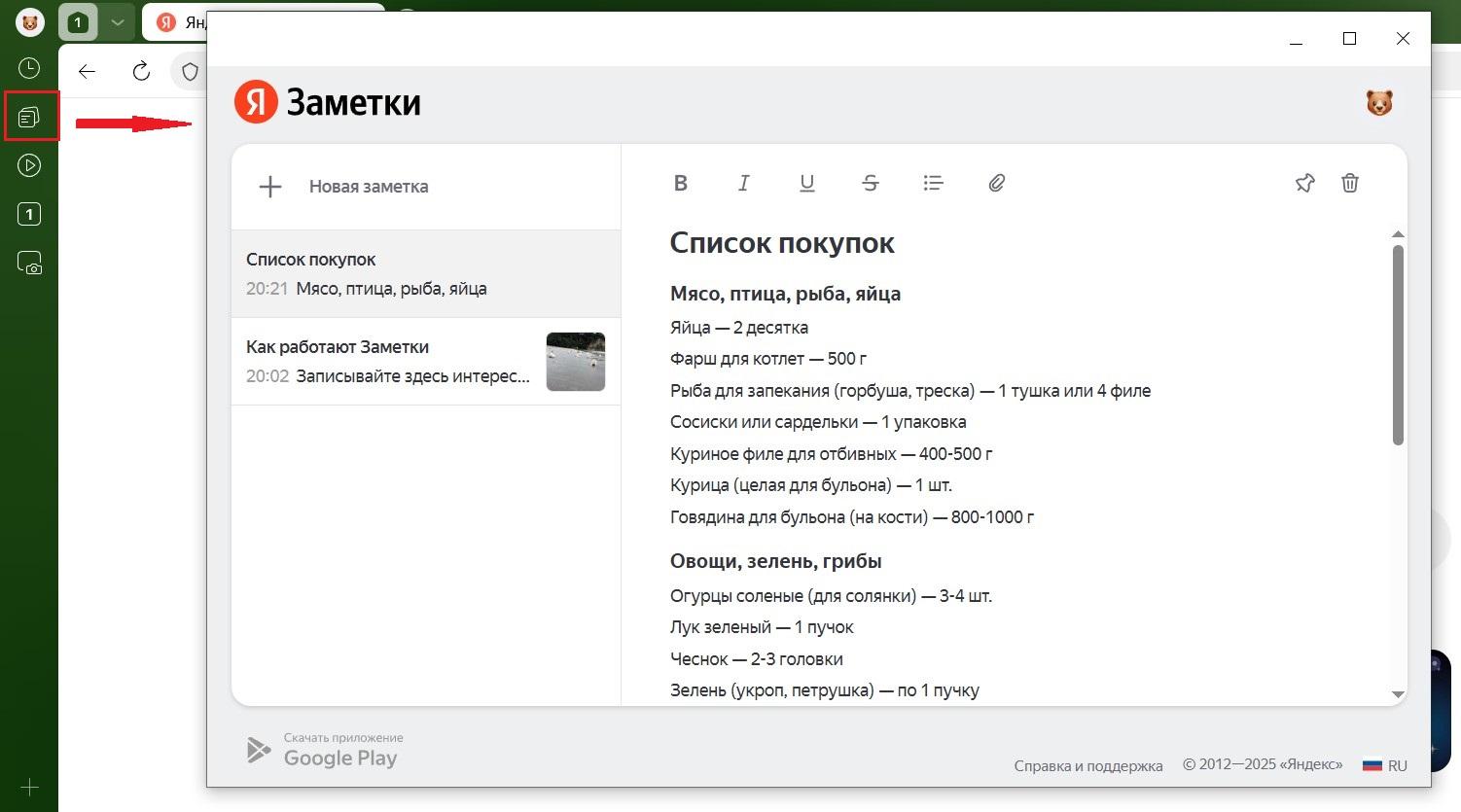Toggle italic text formatting
The width and height of the screenshot is (1461, 812).
click(744, 183)
